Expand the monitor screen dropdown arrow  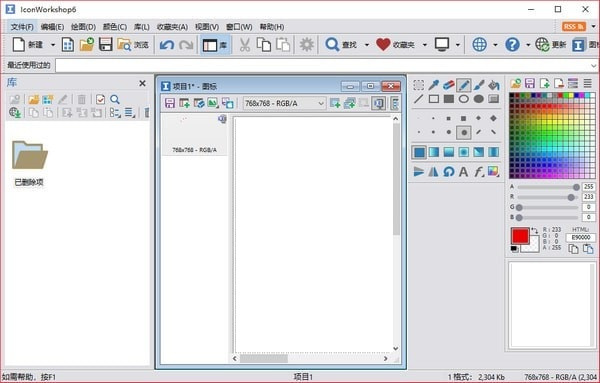[458, 45]
